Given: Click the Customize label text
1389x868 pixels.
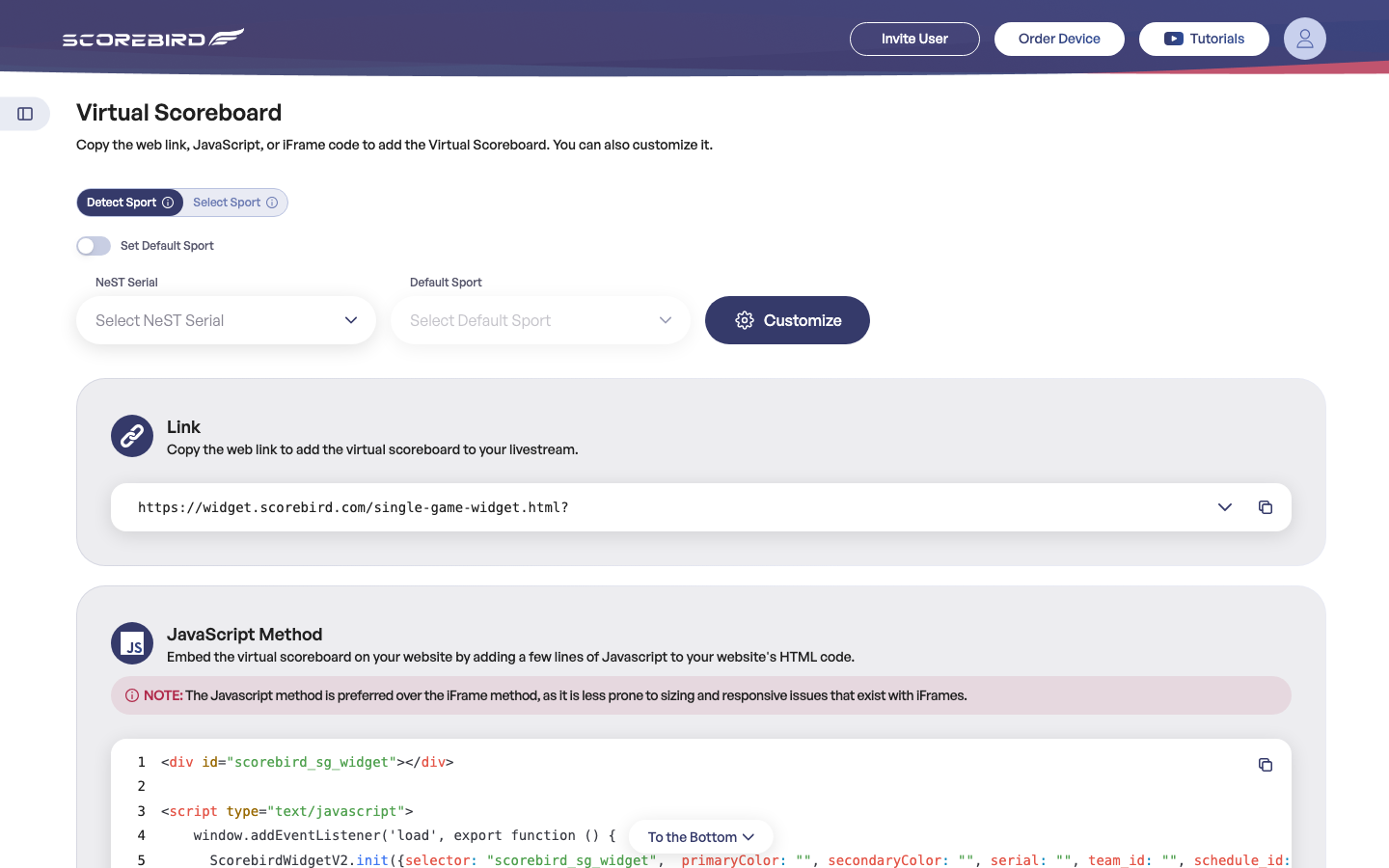Looking at the screenshot, I should point(803,320).
